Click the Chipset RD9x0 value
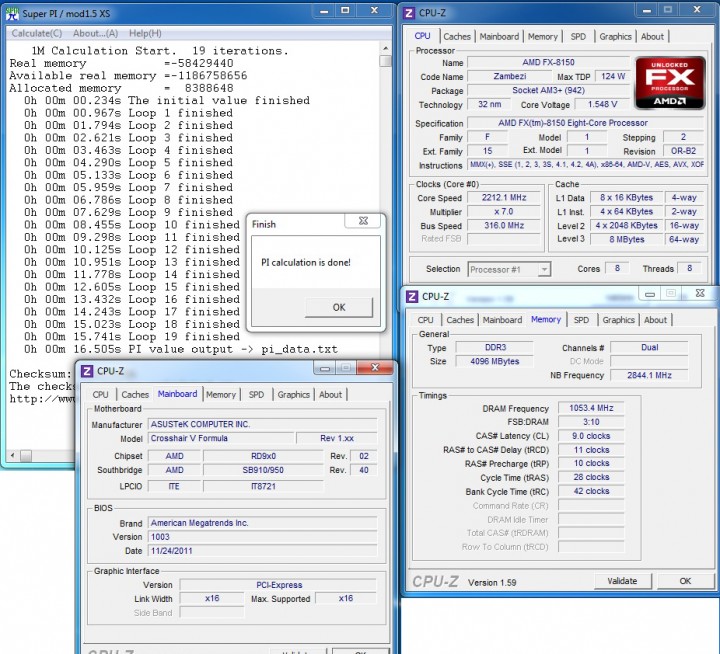 263,456
